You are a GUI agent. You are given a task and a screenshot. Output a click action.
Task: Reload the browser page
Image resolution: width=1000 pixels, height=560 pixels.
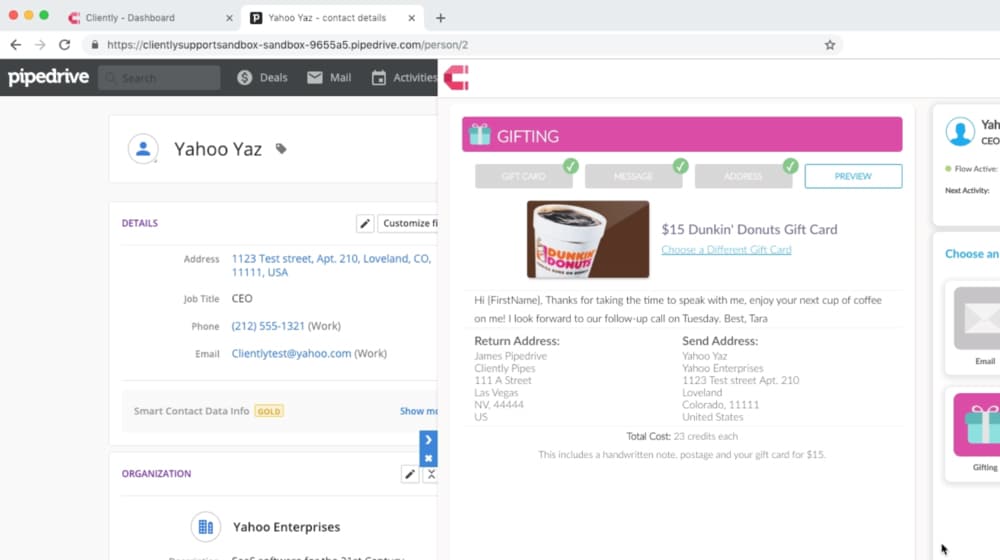tap(64, 45)
